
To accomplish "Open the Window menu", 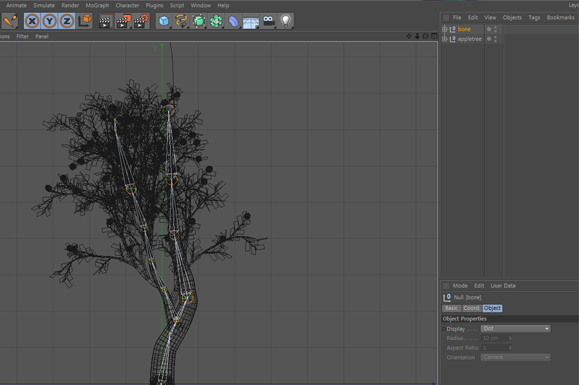I will click(201, 5).
